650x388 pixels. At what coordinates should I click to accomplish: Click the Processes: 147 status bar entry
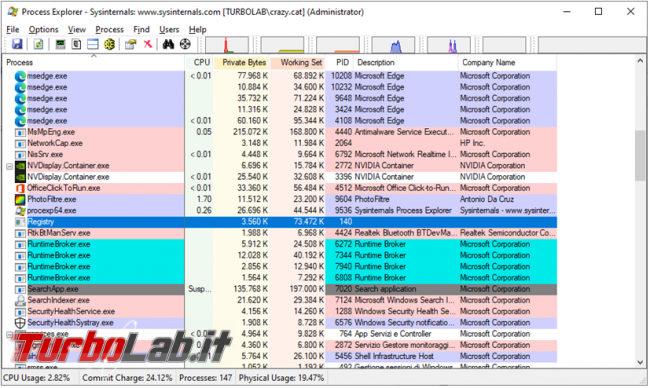(206, 378)
